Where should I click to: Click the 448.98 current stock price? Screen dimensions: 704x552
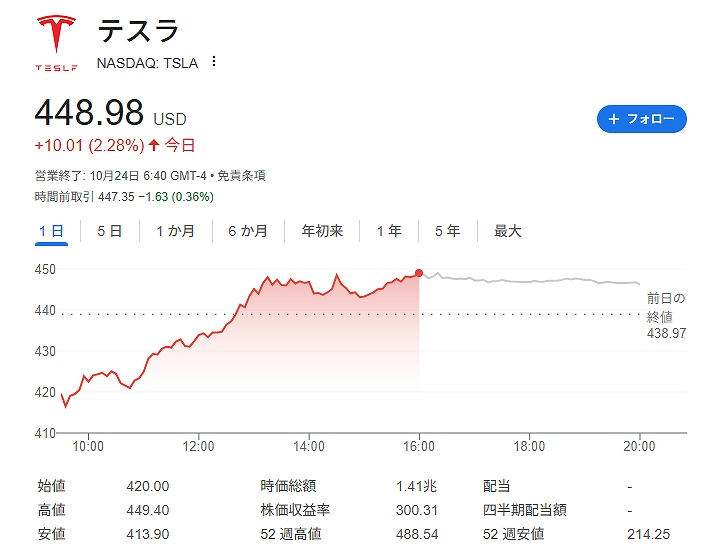[89, 112]
